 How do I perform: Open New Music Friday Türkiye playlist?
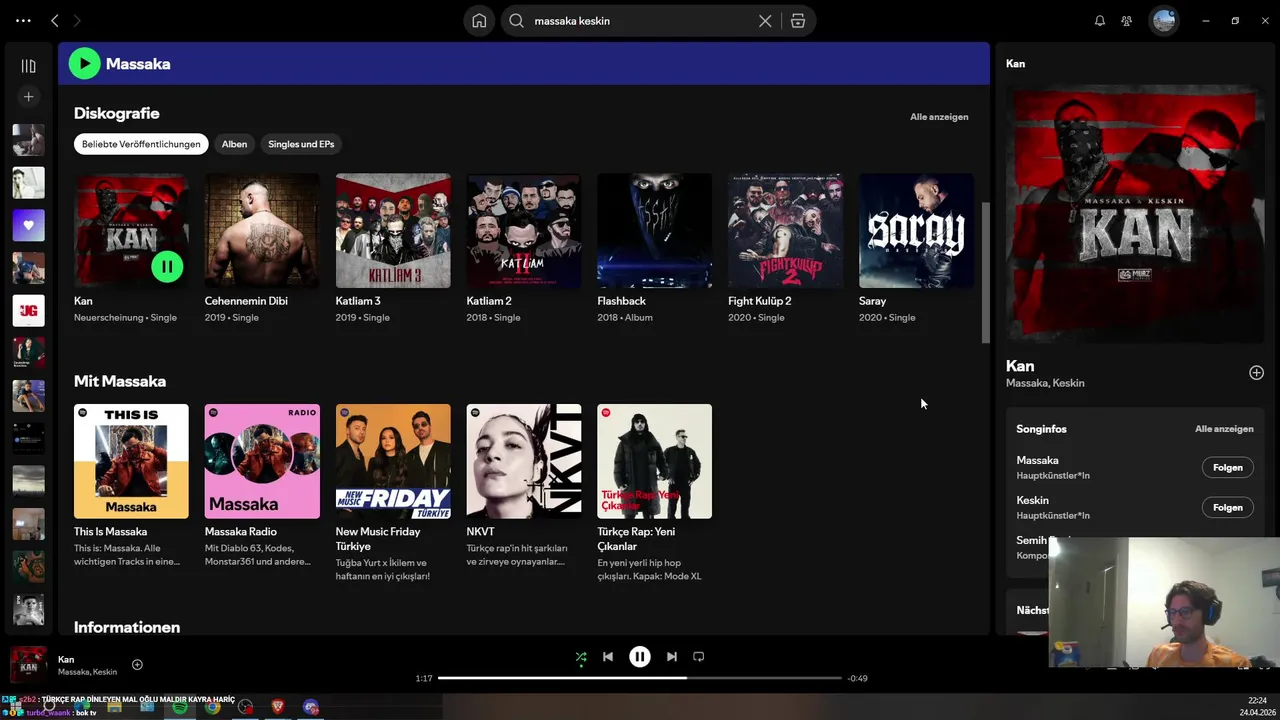[x=393, y=461]
